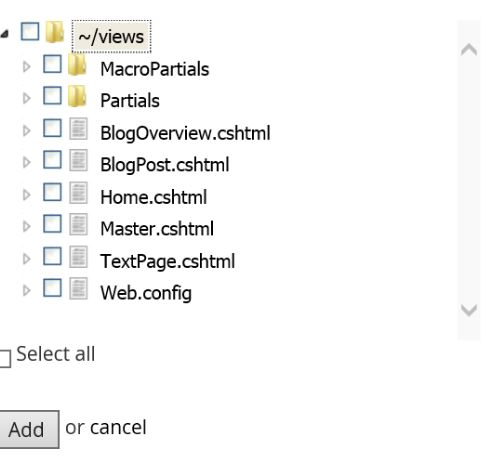
Task: Check the ~/views root folder checkbox
Action: 30,31
